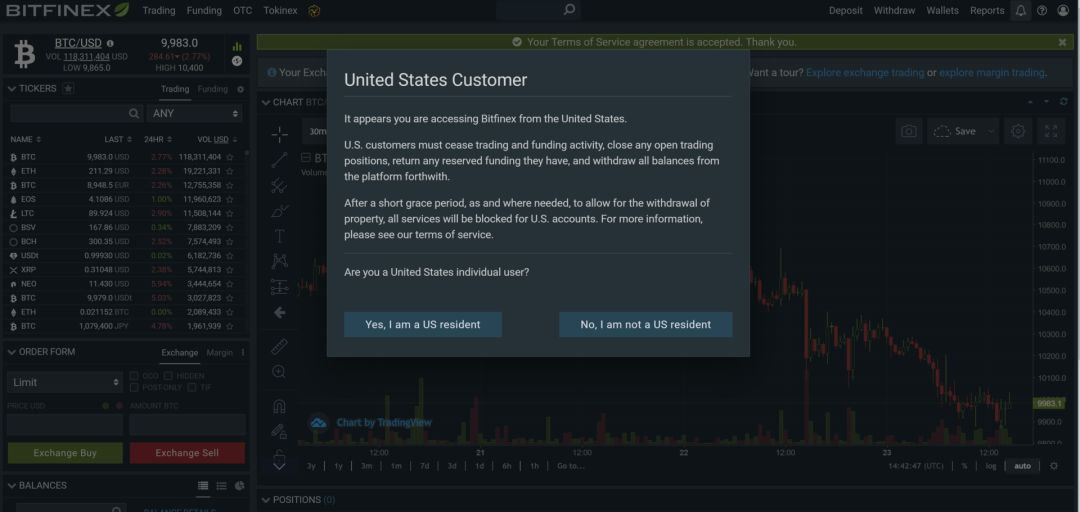This screenshot has width=1080, height=512.
Task: Open Explore exchange trading link
Action: (865, 72)
